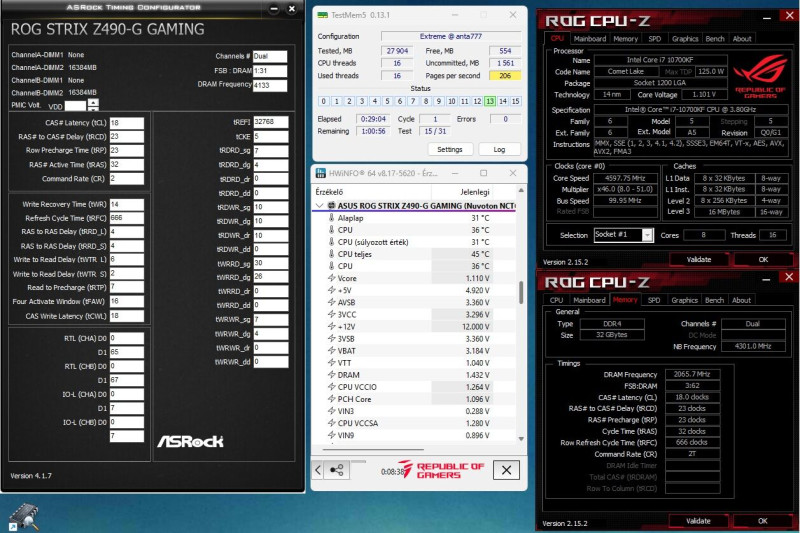Increase PMIC VDD voltage with the stepper arrow
The height and width of the screenshot is (533, 800).
click(x=93, y=103)
